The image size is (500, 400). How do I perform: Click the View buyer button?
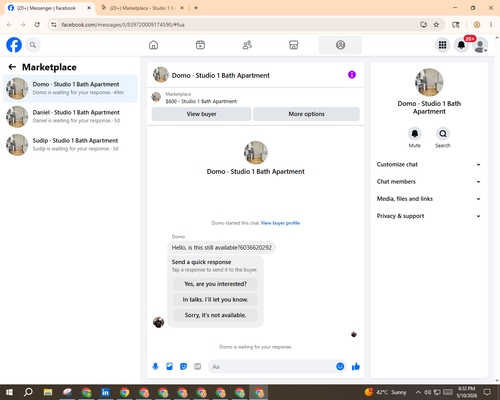click(201, 114)
